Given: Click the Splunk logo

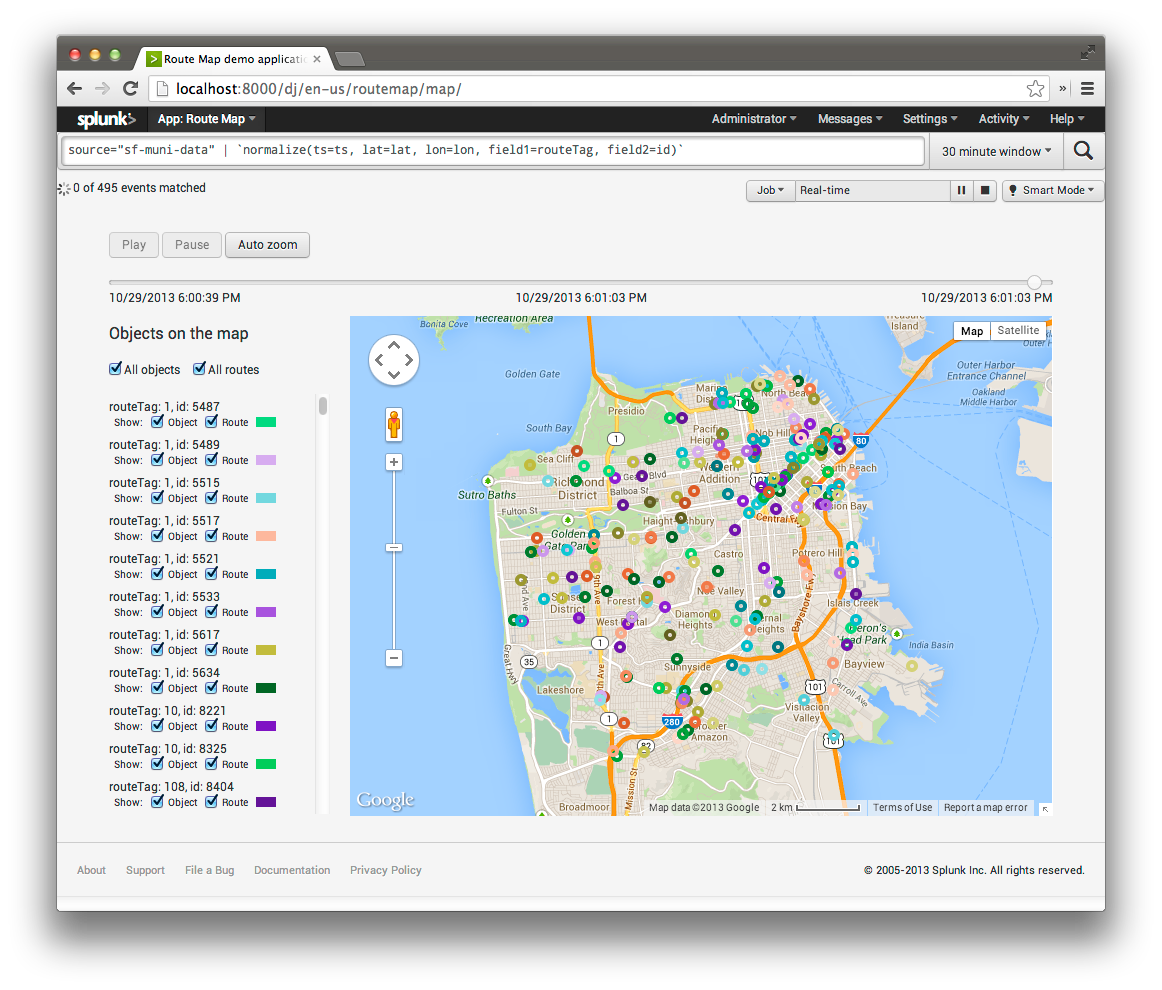Looking at the screenshot, I should click(x=106, y=119).
